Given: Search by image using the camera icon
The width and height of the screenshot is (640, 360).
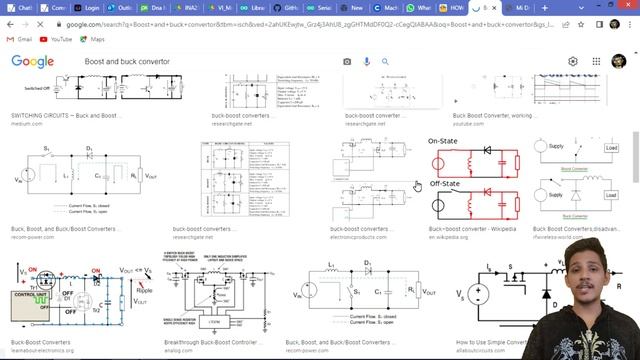Looking at the screenshot, I should pos(347,62).
